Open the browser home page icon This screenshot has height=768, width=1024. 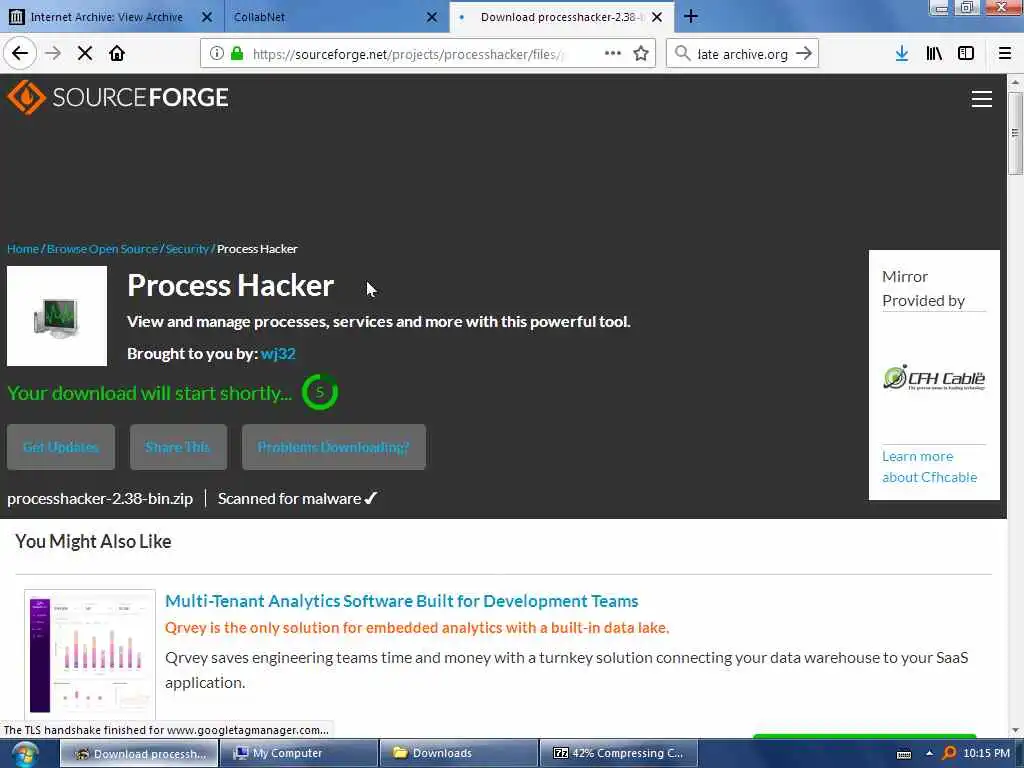tap(117, 54)
